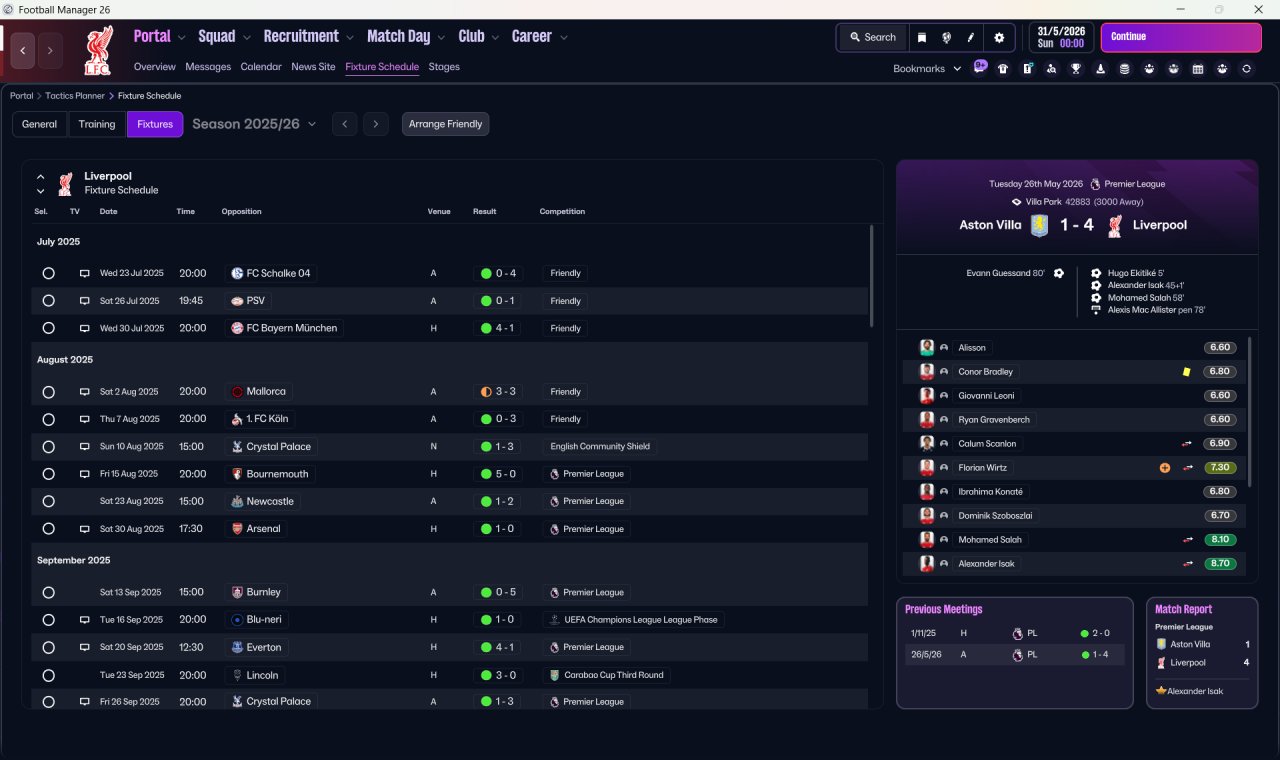Click the Tactics Planner breadcrumb link
Image resolution: width=1280 pixels, height=760 pixels.
[75, 96]
